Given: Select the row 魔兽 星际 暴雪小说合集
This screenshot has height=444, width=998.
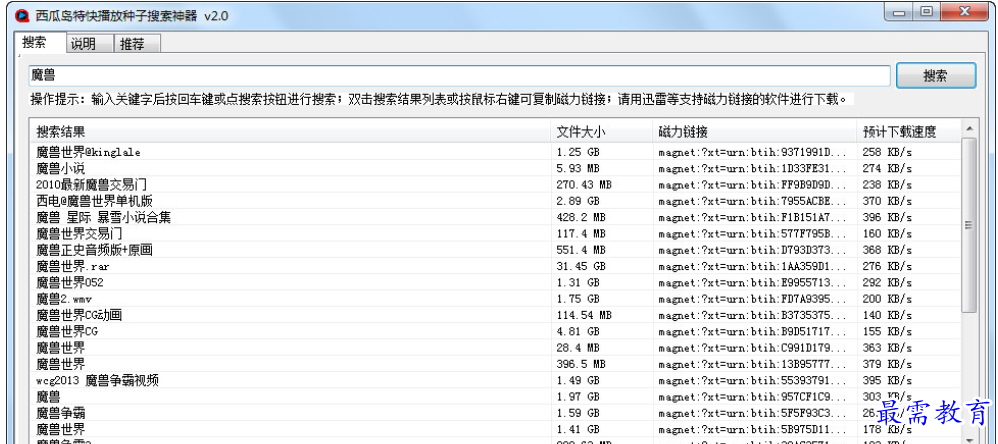Looking at the screenshot, I should 495,217.
